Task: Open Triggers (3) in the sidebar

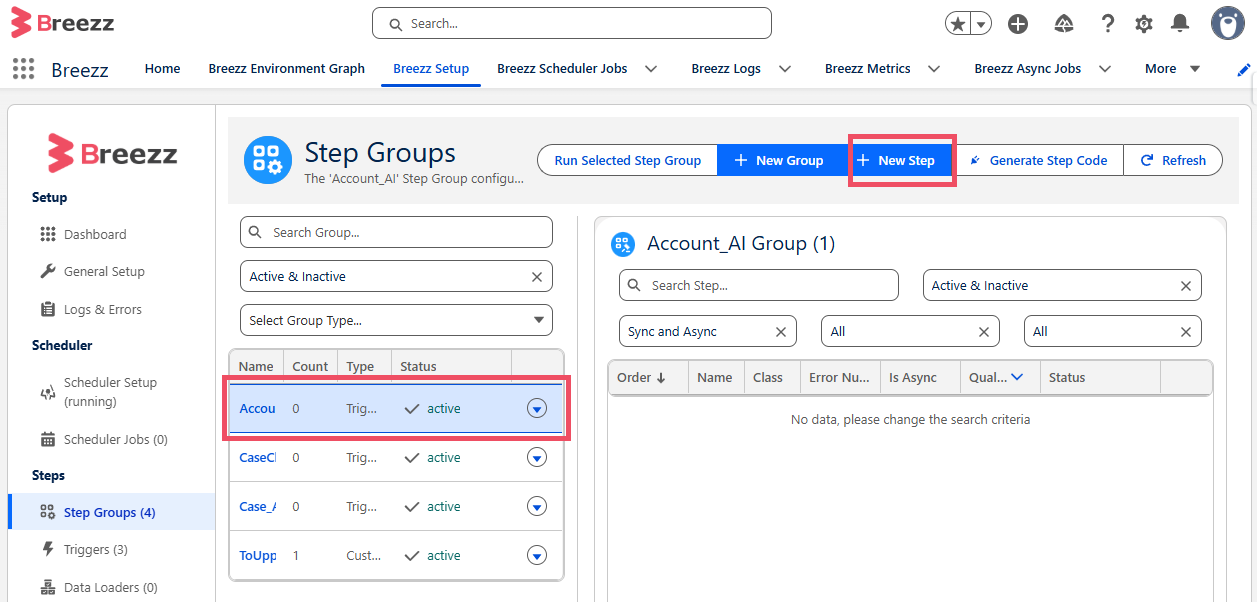Action: [x=96, y=549]
